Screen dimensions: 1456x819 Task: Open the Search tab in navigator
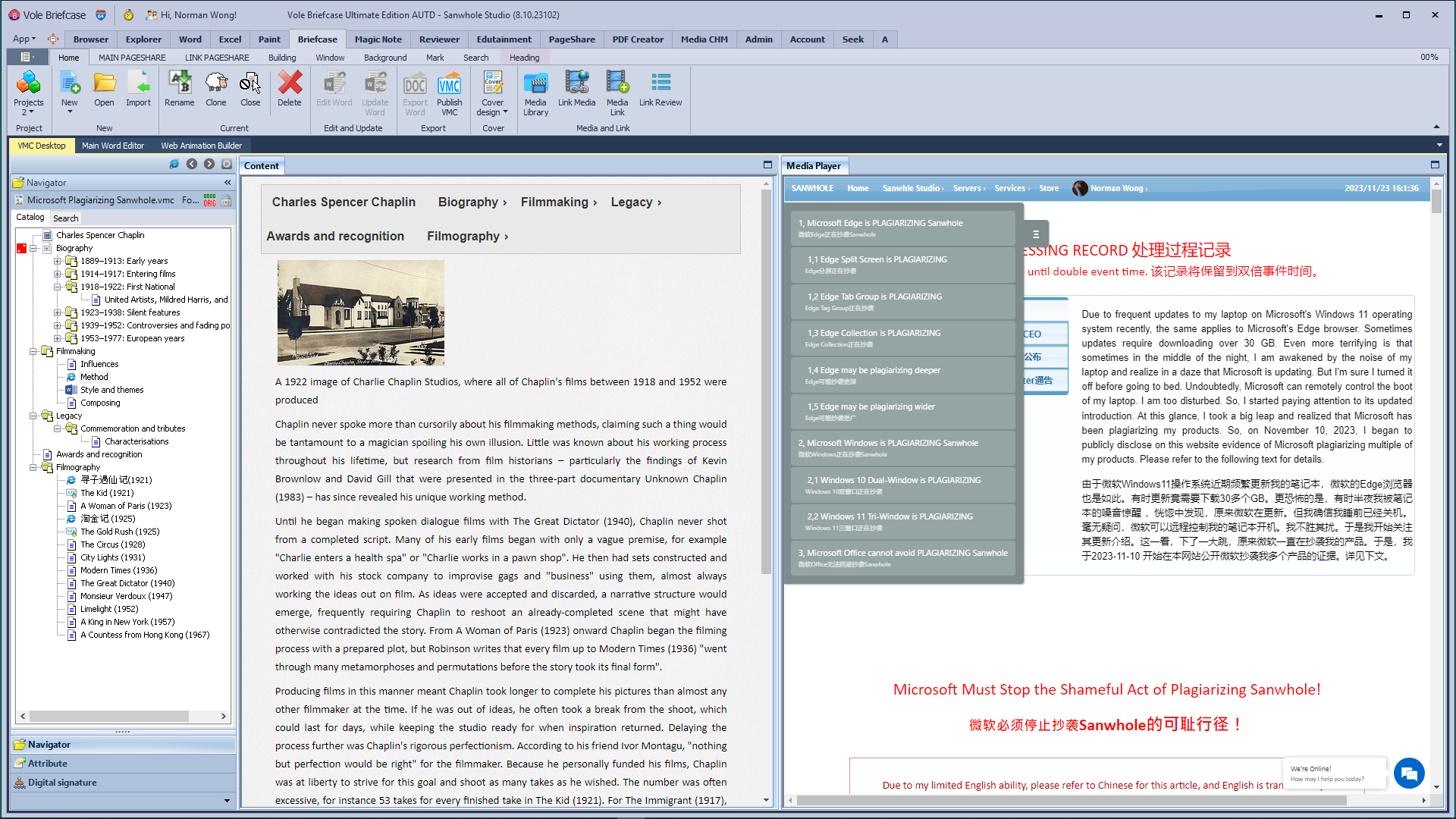point(65,218)
